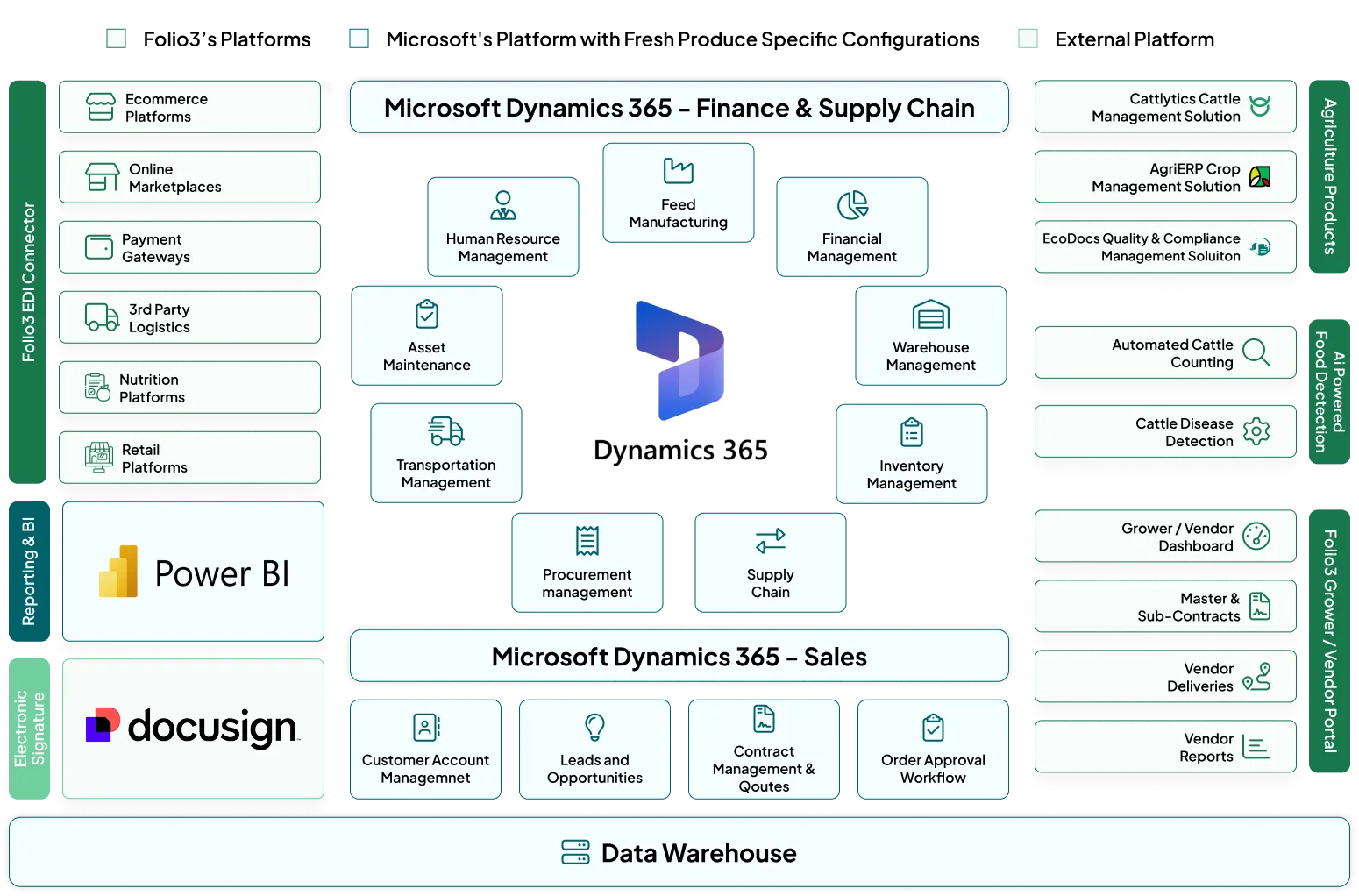Click the Grower / Vendor Dashboard gauge icon
This screenshot has height=896, width=1359.
tap(1256, 536)
